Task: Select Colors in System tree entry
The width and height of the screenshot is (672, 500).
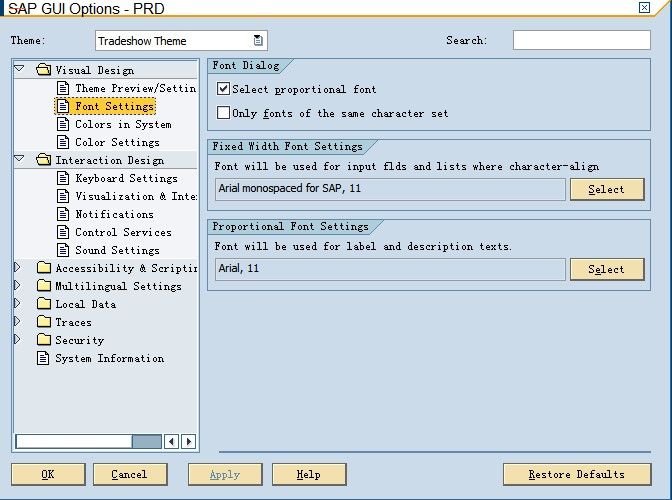Action: pos(123,124)
